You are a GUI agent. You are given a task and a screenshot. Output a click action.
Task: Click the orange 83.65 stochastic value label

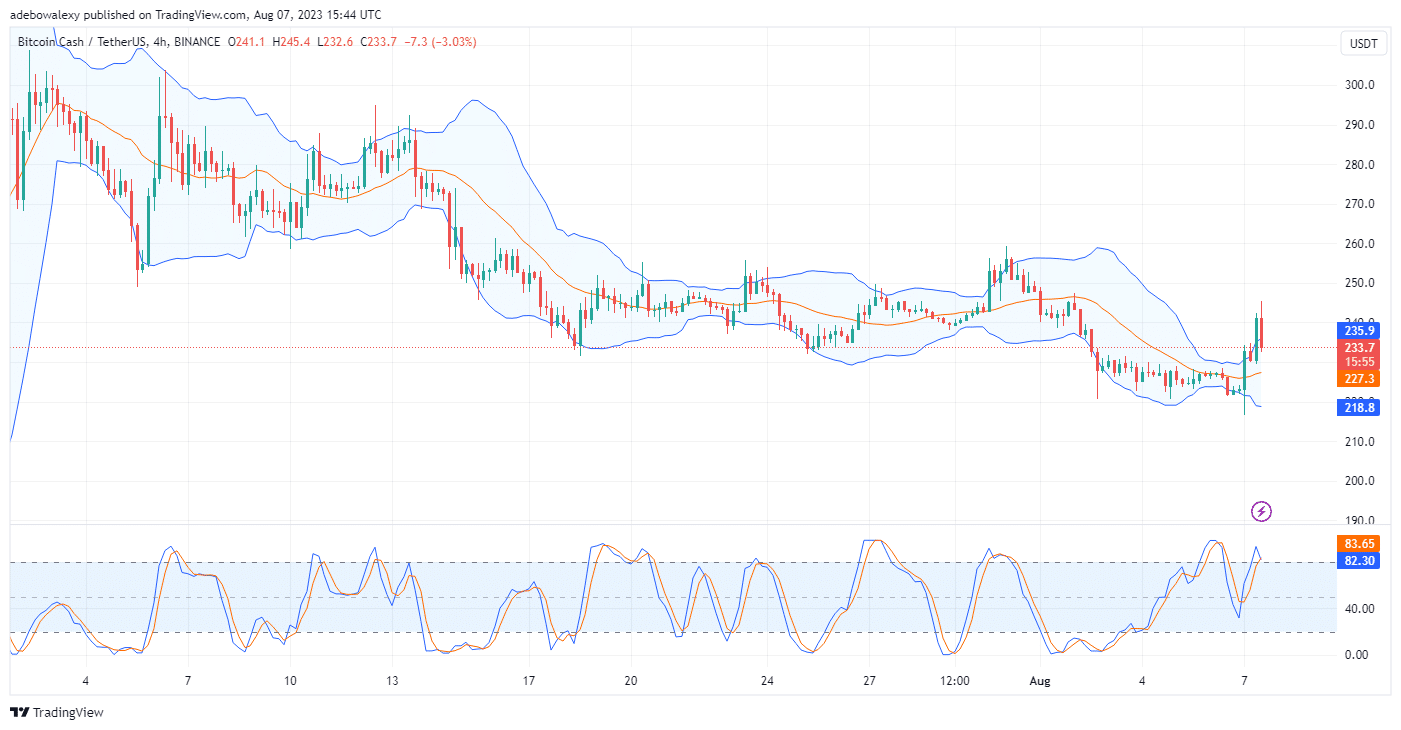coord(1359,543)
